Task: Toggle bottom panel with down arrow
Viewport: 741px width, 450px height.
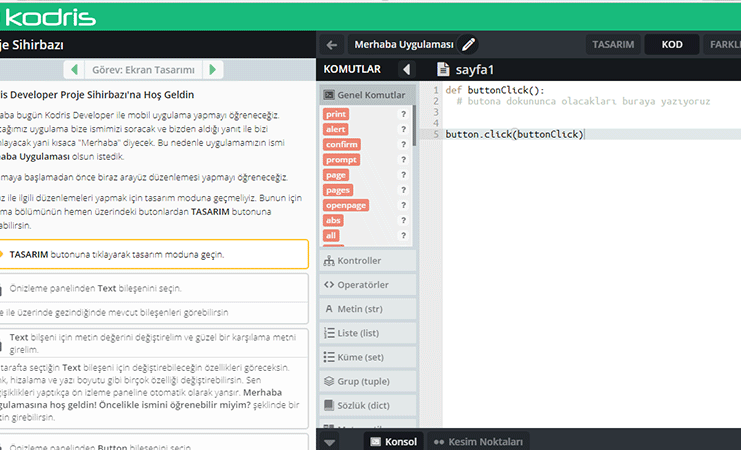Action: (x=330, y=442)
